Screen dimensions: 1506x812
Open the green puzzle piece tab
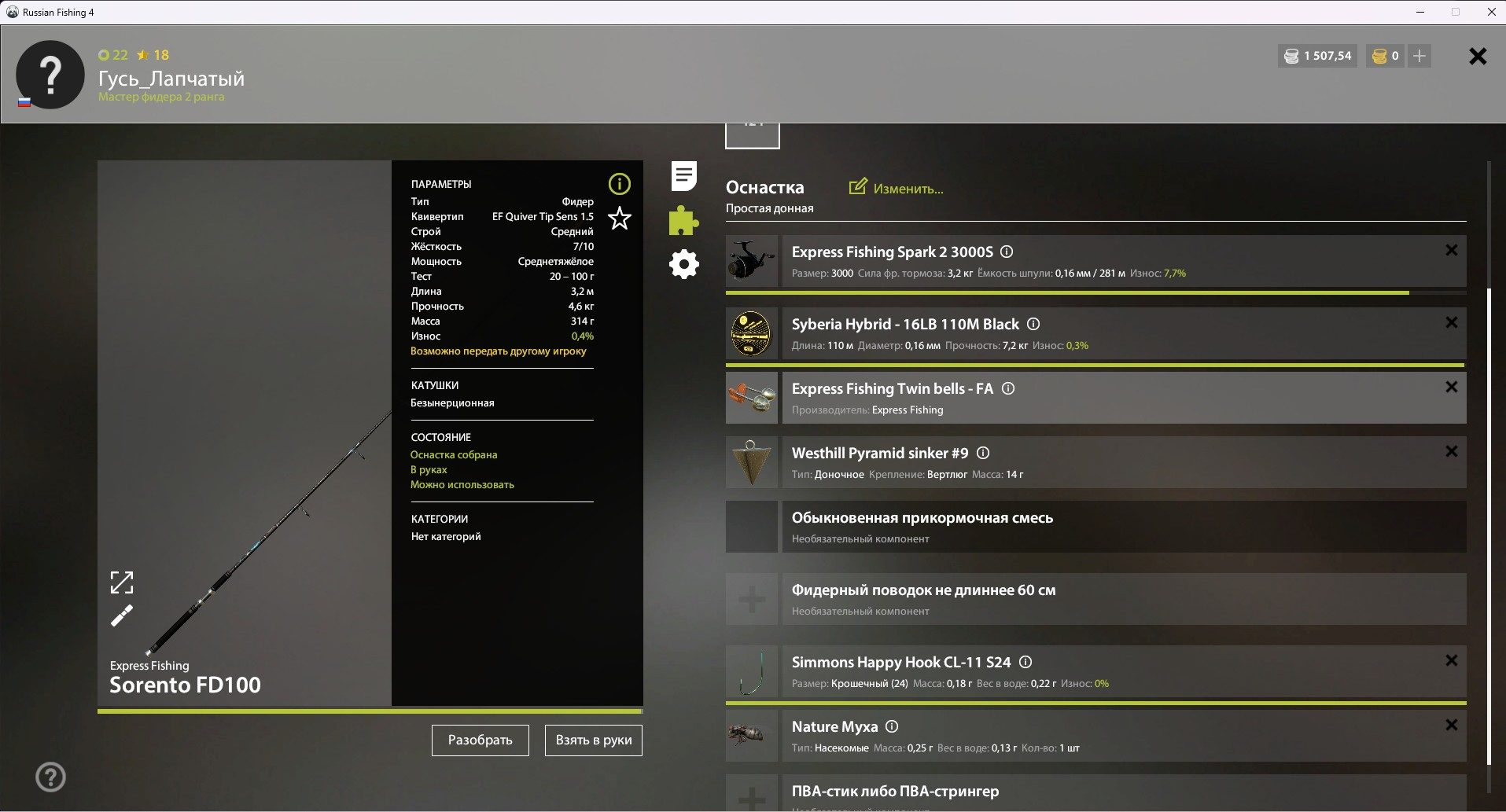coord(683,221)
